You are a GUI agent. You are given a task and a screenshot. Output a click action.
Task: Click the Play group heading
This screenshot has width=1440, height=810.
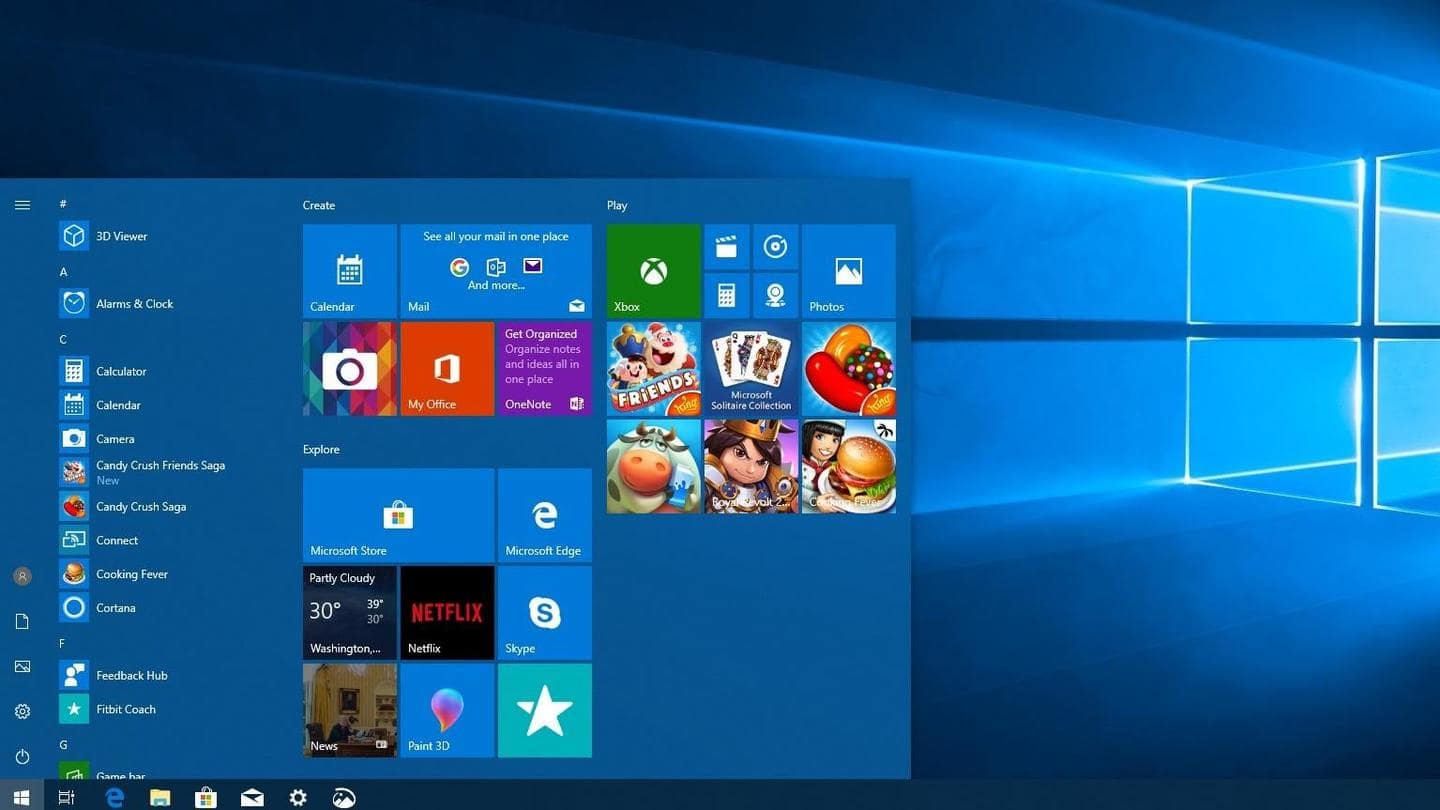pyautogui.click(x=617, y=205)
